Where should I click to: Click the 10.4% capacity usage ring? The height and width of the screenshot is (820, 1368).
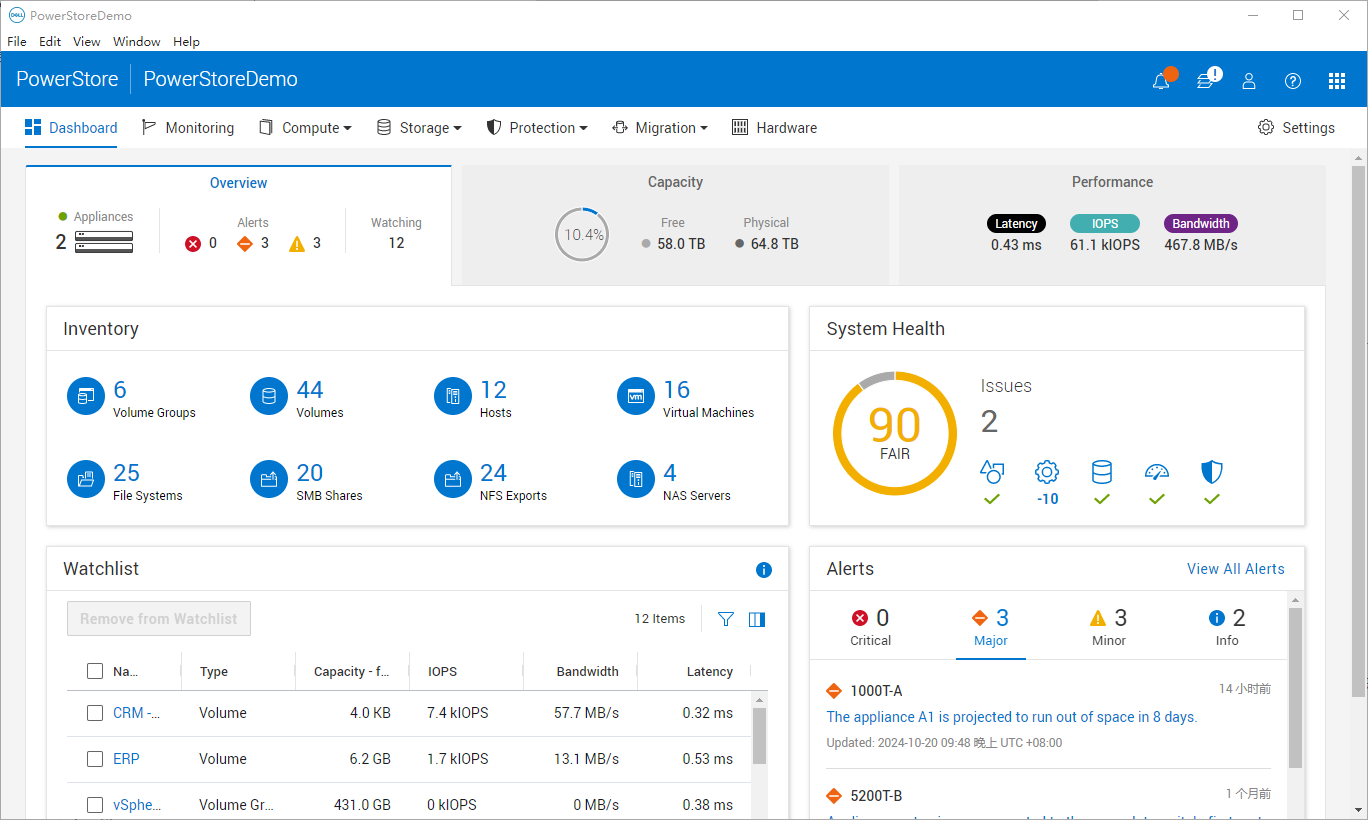point(583,235)
